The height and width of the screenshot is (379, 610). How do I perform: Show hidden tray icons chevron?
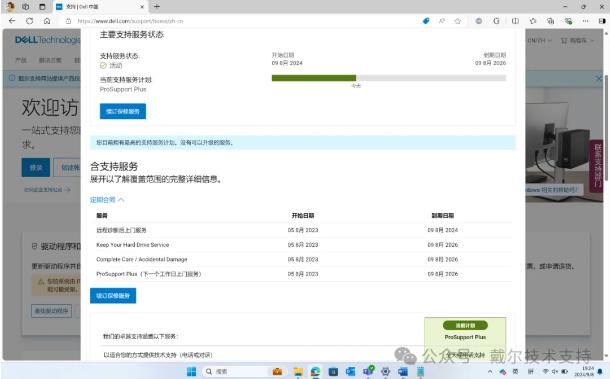[490, 371]
